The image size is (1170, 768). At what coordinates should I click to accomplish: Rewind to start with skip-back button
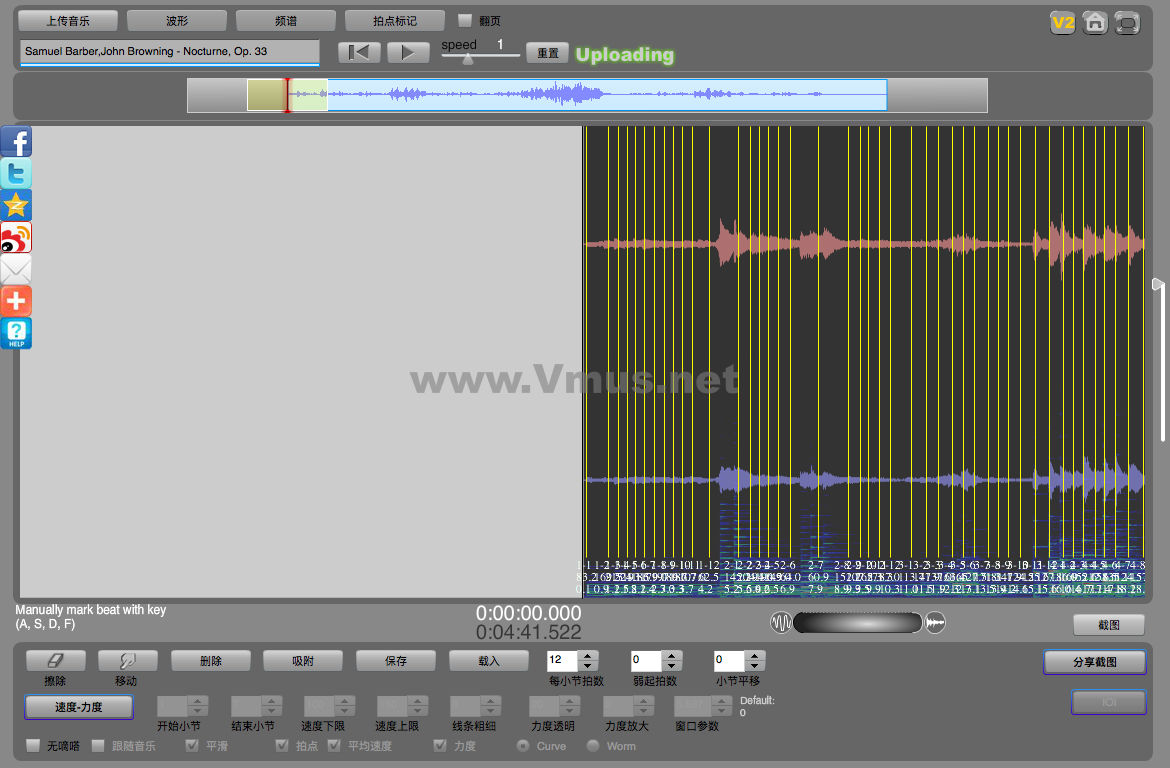tap(359, 53)
